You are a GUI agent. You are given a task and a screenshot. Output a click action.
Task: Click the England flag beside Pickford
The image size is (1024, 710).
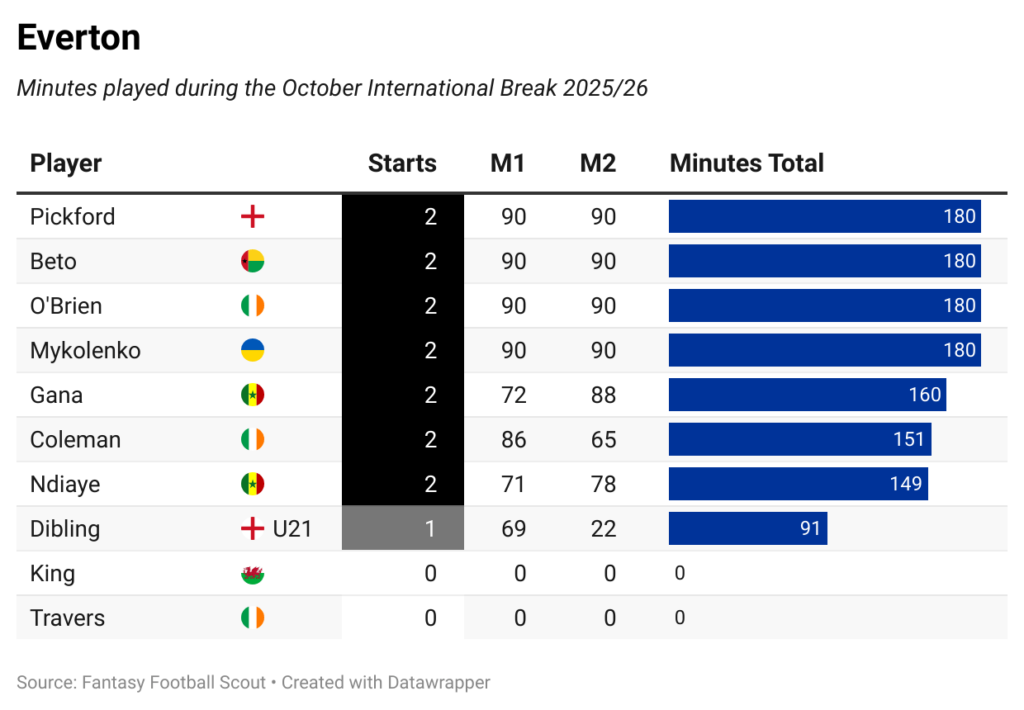[252, 217]
